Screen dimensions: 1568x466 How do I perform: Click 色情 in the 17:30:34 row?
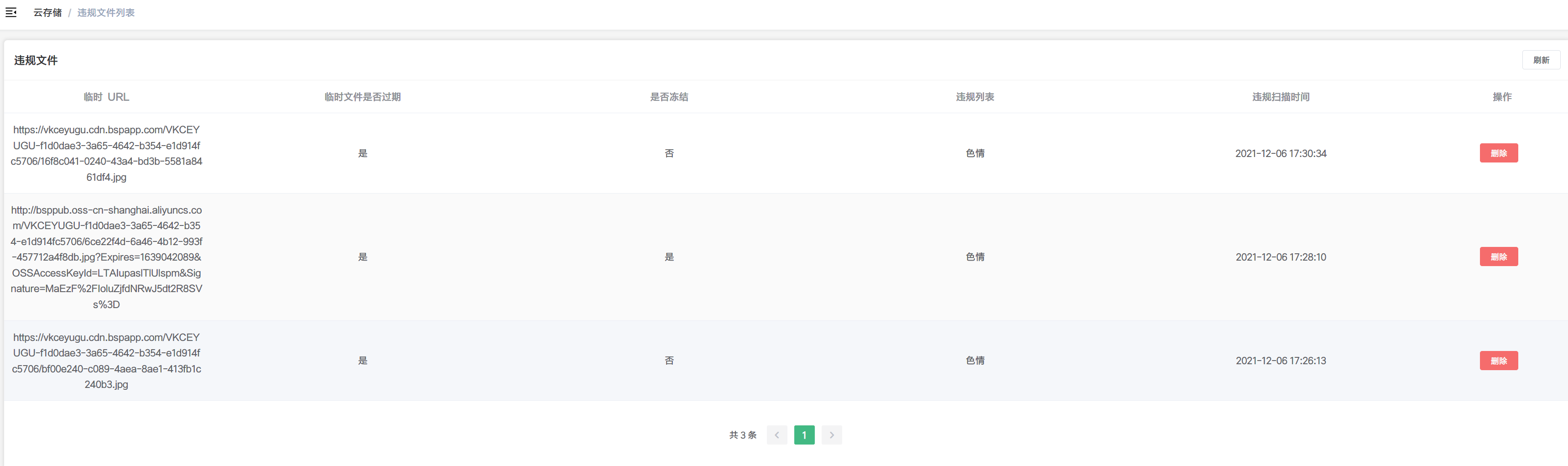coord(975,153)
